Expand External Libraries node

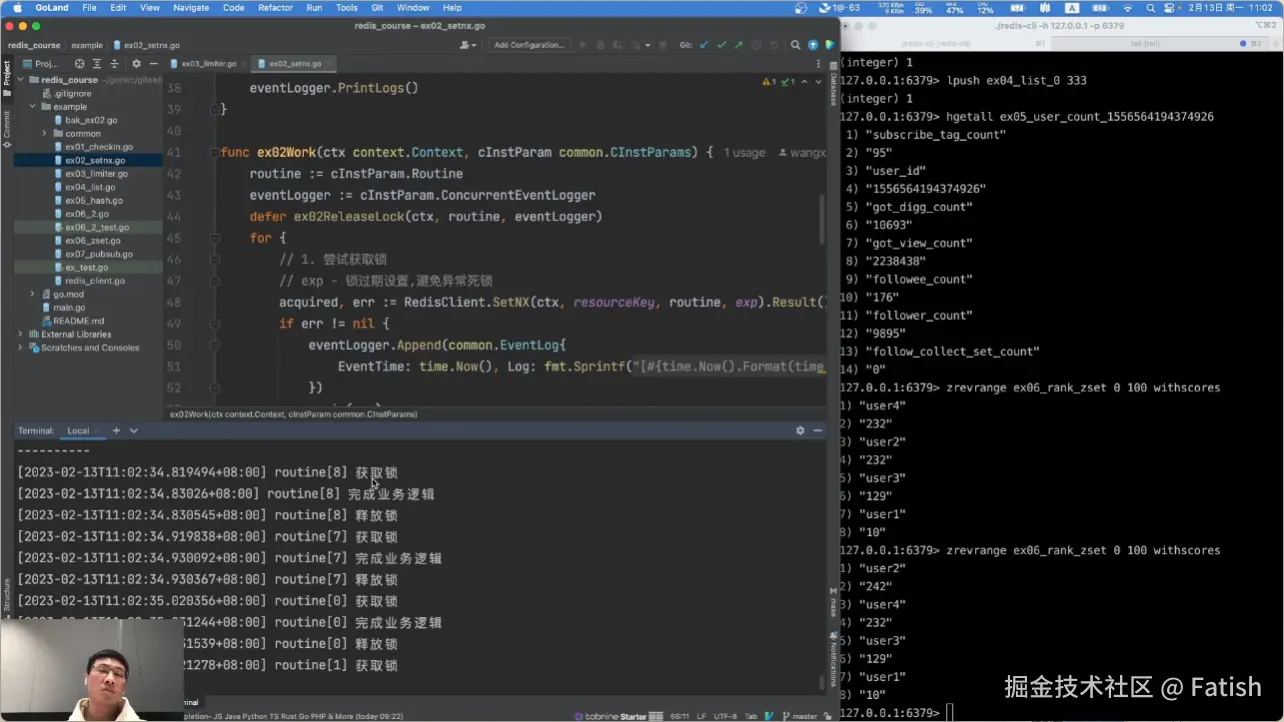[20, 334]
